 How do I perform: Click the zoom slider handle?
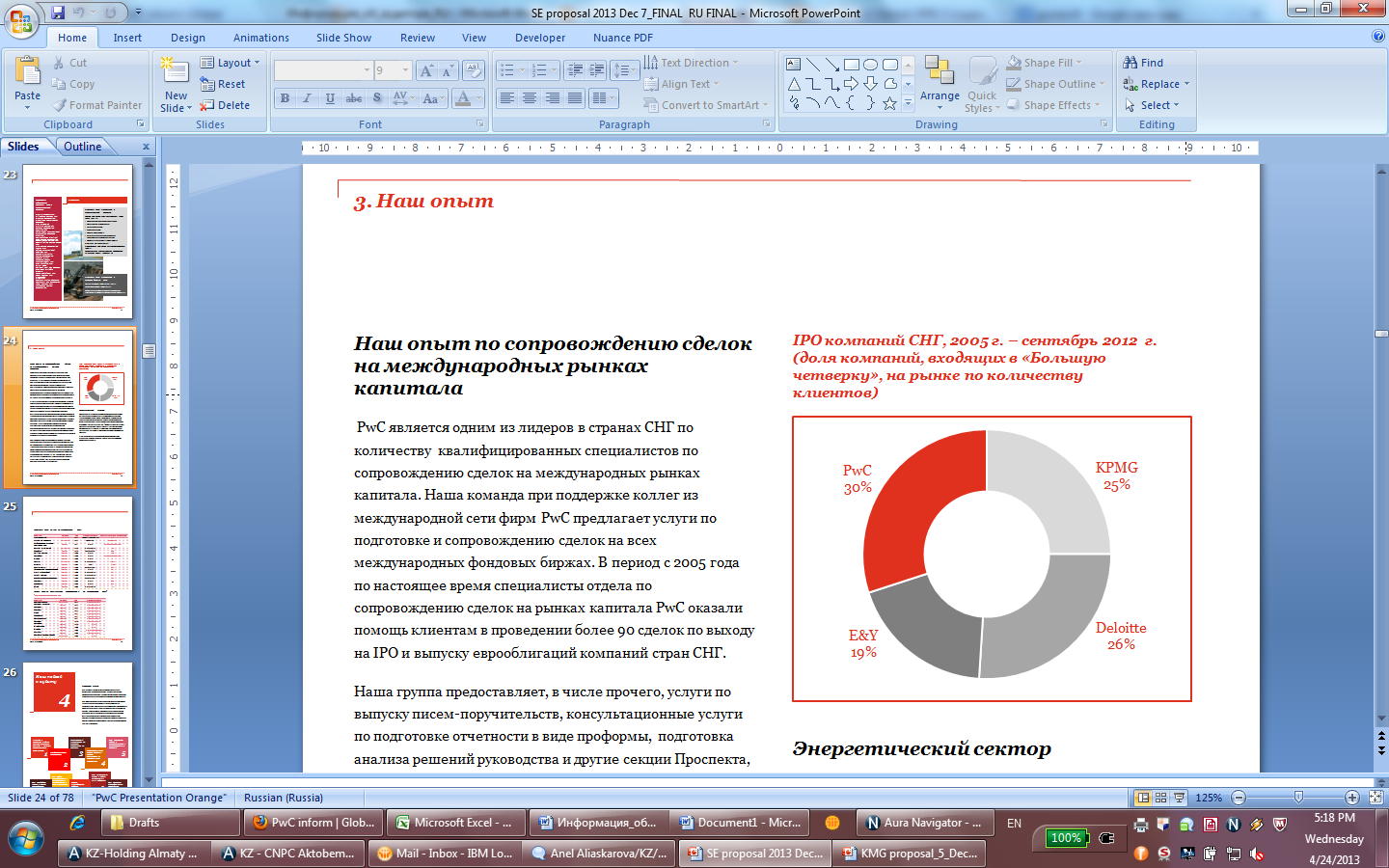[x=1298, y=798]
